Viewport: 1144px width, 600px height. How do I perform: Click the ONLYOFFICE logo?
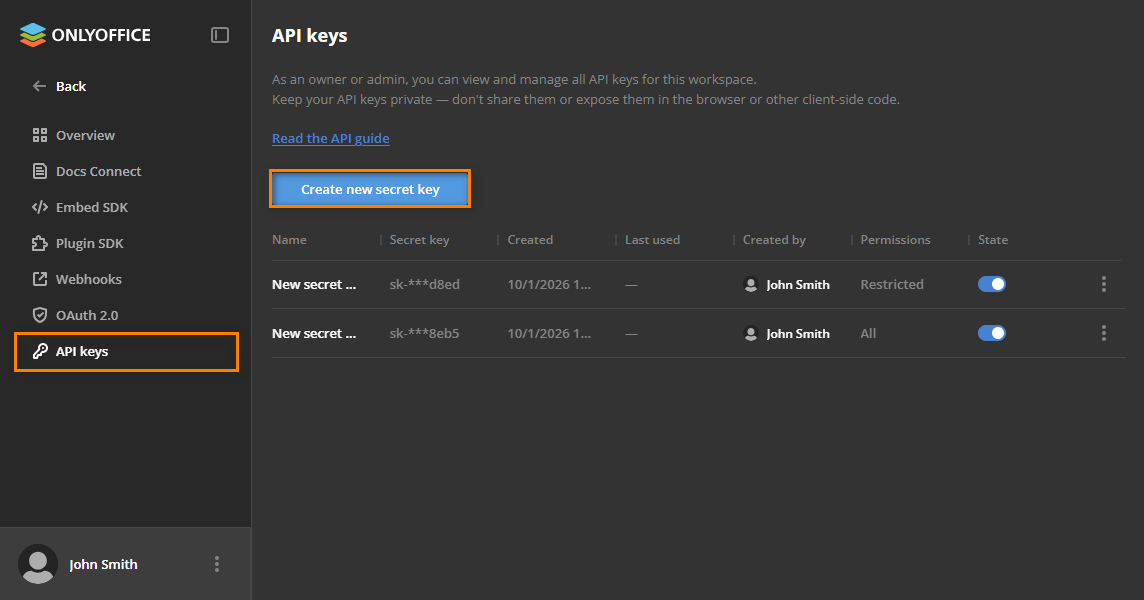pos(85,34)
